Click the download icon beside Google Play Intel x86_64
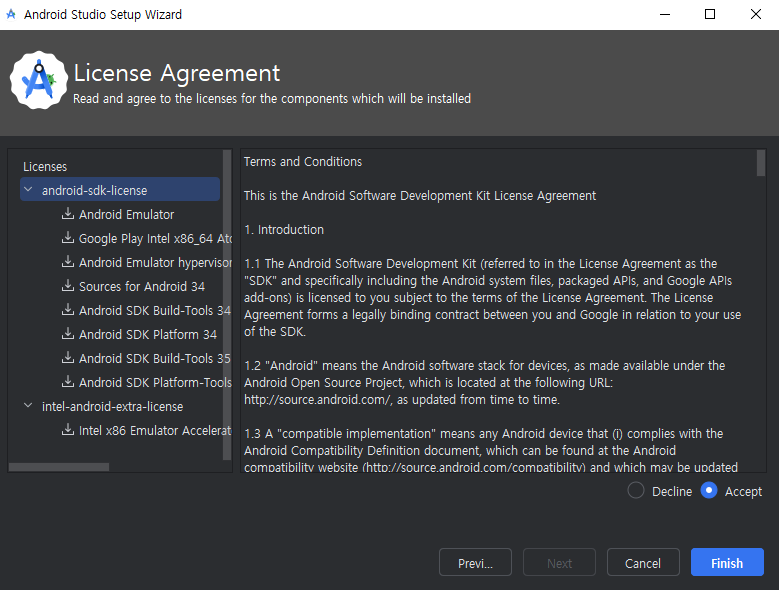 (x=68, y=237)
